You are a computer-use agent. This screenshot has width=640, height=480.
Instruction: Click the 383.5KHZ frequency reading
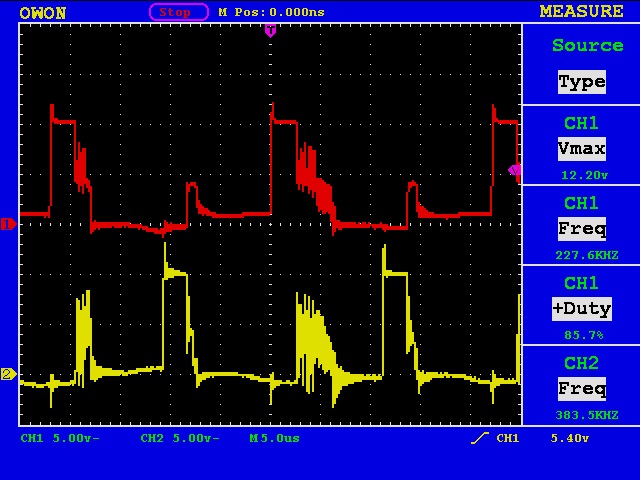pyautogui.click(x=587, y=415)
